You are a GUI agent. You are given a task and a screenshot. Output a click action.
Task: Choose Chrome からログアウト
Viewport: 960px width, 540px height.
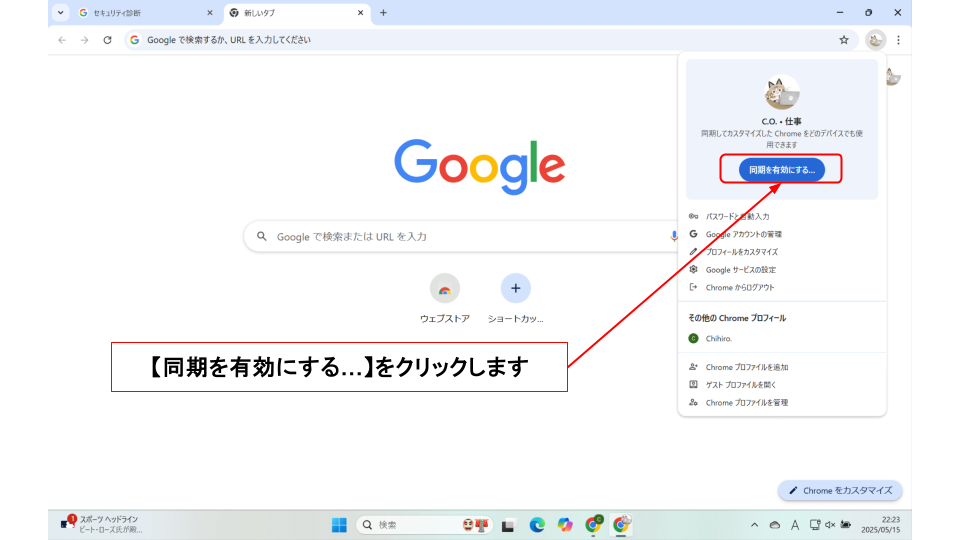782,287
